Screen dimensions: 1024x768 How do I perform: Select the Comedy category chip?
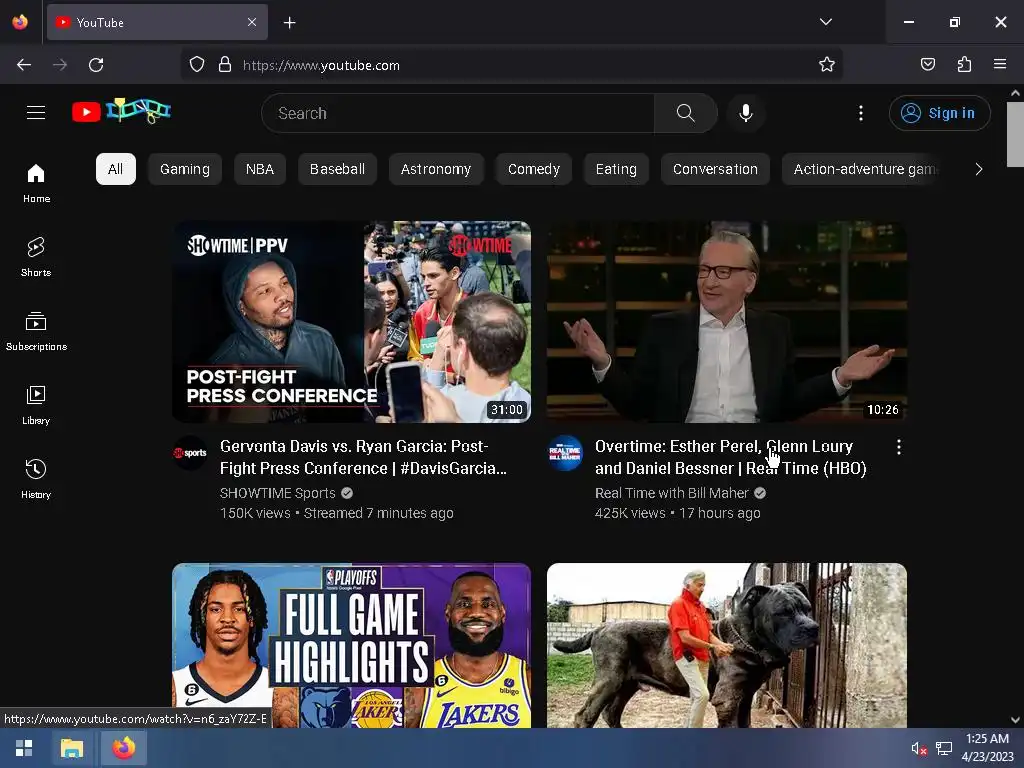534,169
